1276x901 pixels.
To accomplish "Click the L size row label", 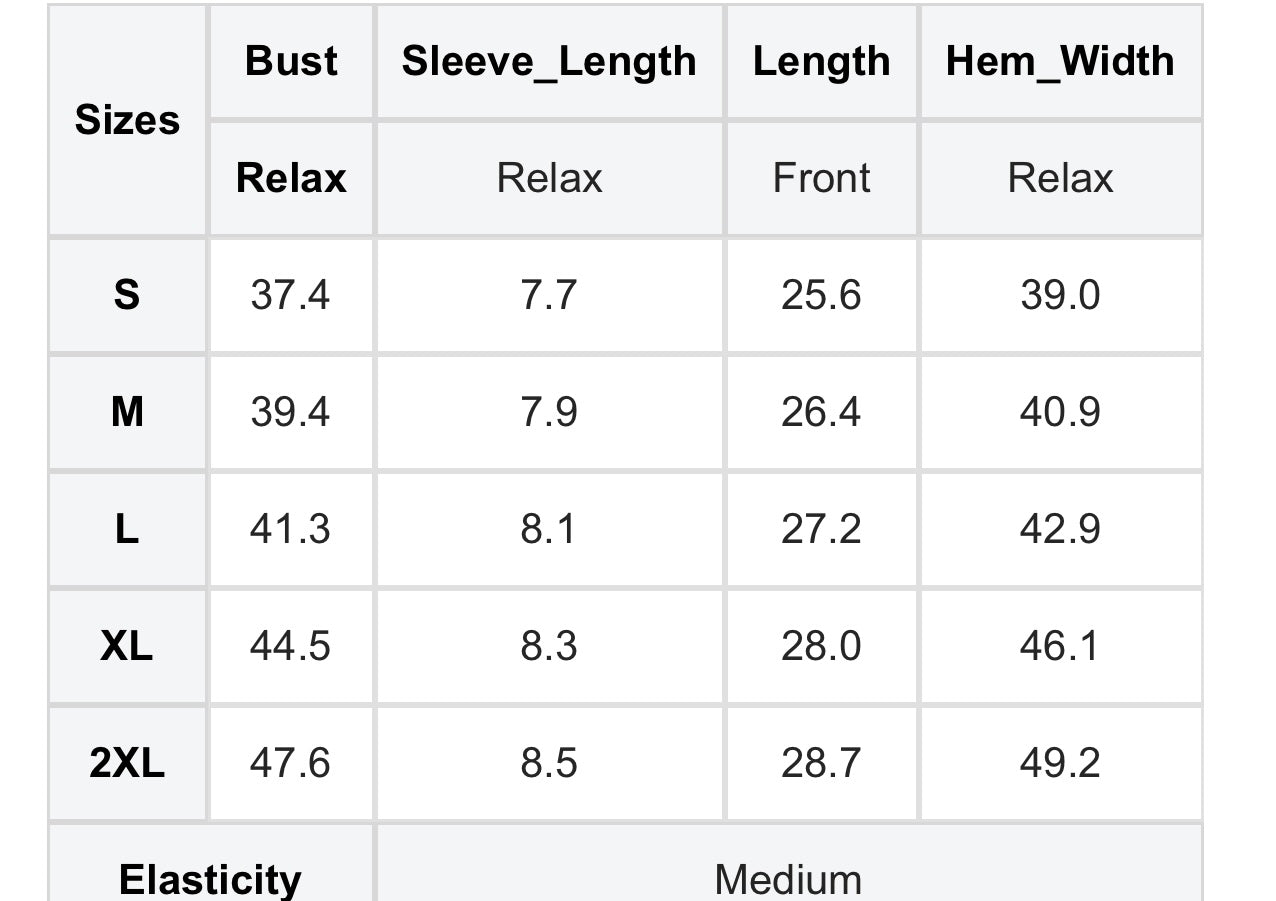I will 127,528.
